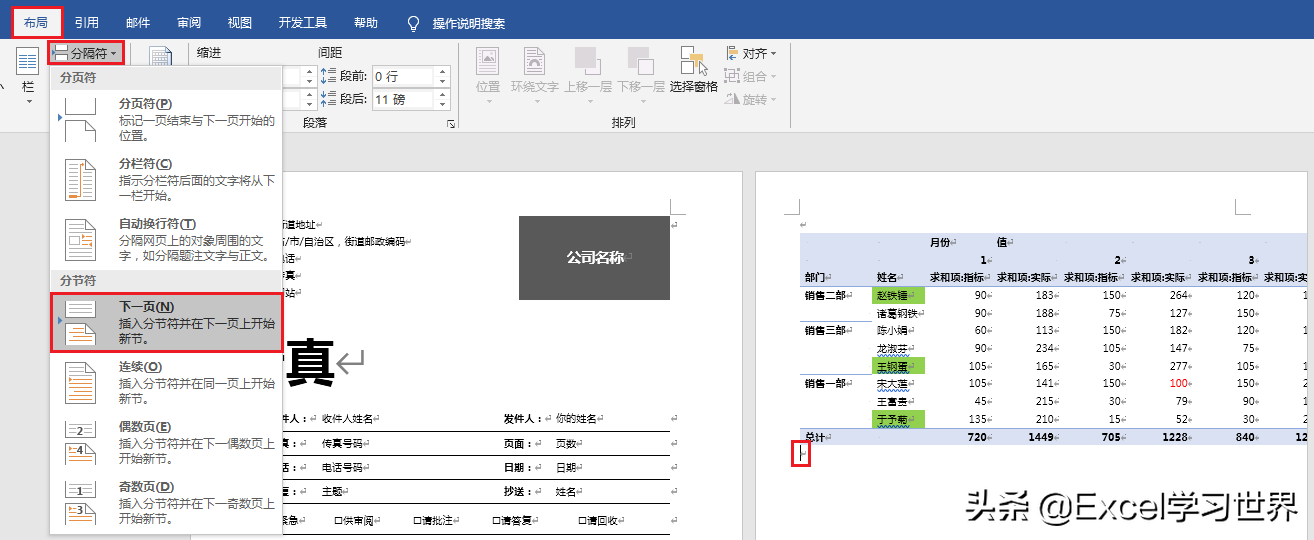Select 分栏符(C) column break option
This screenshot has width=1314, height=540.
pos(166,179)
